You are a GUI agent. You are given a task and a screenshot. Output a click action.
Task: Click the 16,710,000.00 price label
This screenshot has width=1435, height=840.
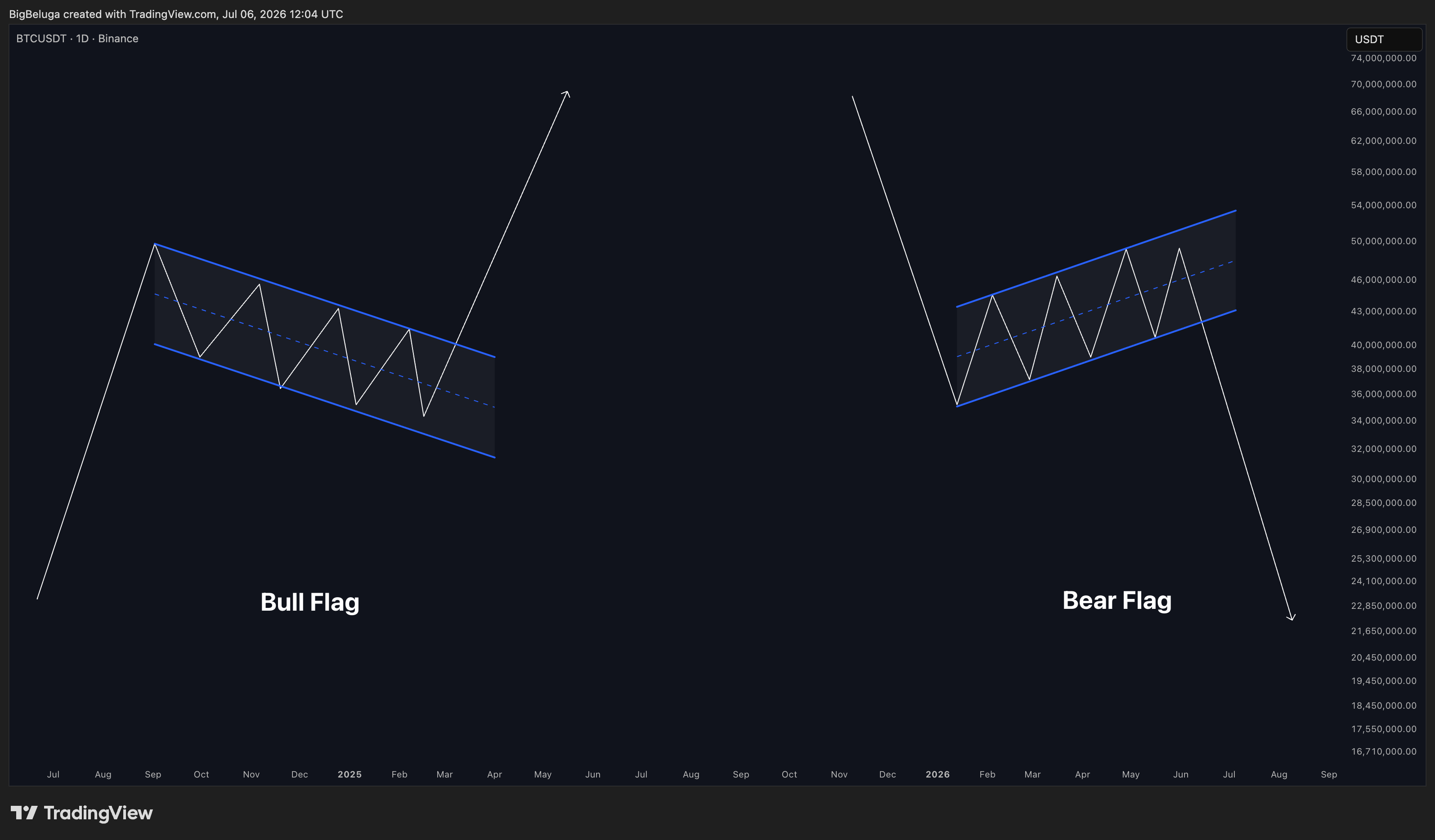coord(1383,751)
